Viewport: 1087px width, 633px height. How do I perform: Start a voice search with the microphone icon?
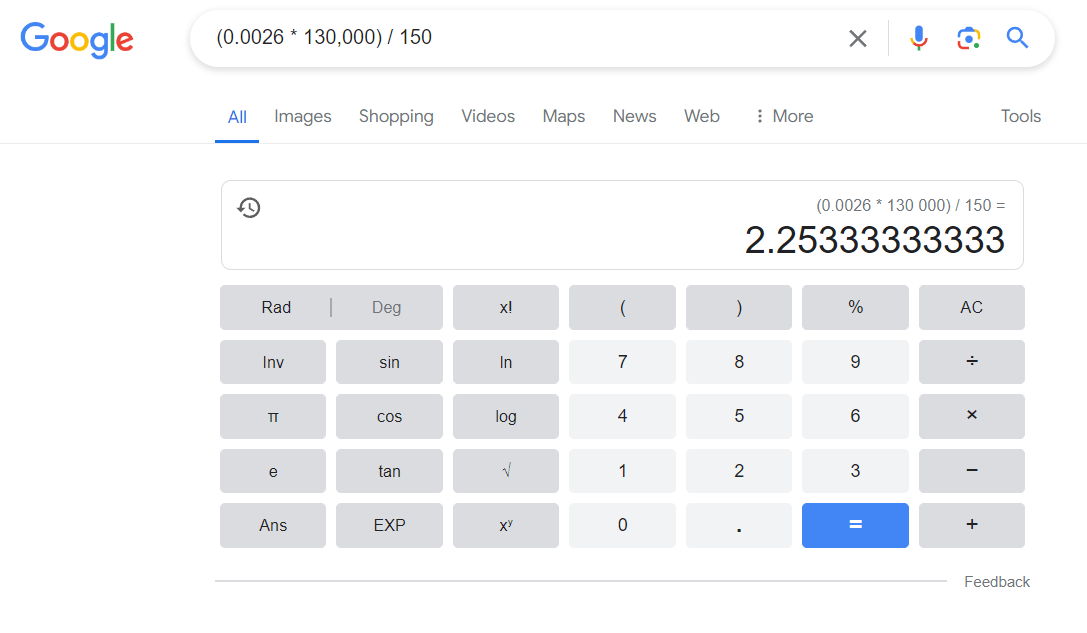pyautogui.click(x=919, y=38)
